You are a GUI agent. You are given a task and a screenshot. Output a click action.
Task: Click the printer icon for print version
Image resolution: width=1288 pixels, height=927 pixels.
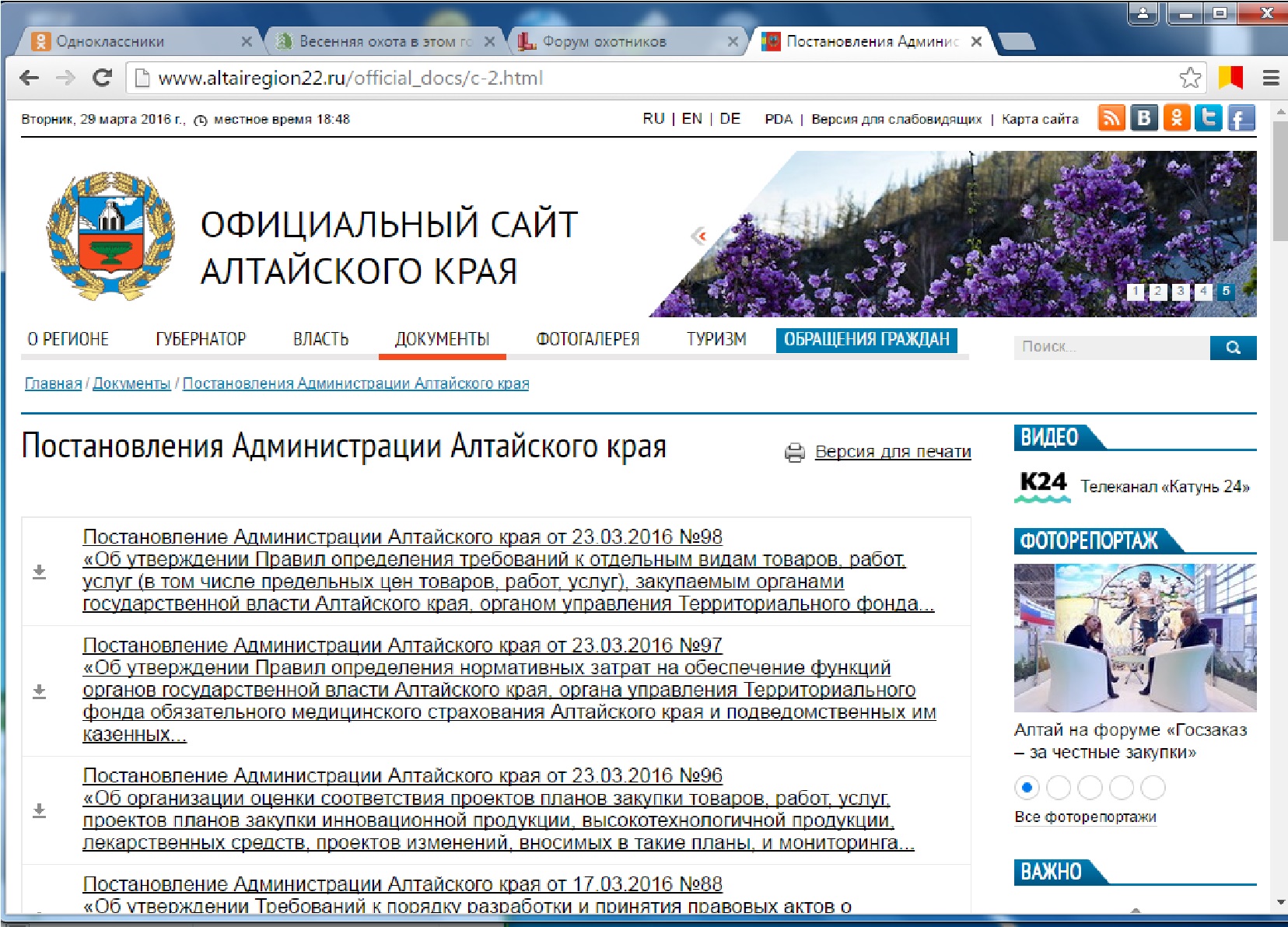point(794,453)
